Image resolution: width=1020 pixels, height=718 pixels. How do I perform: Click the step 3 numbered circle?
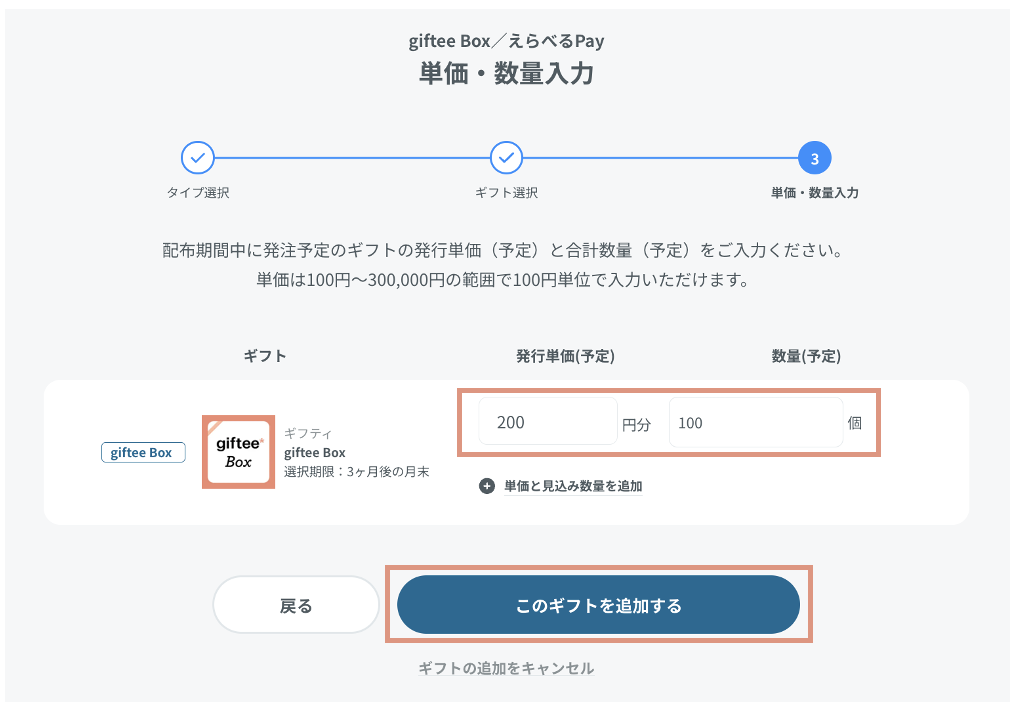814,157
